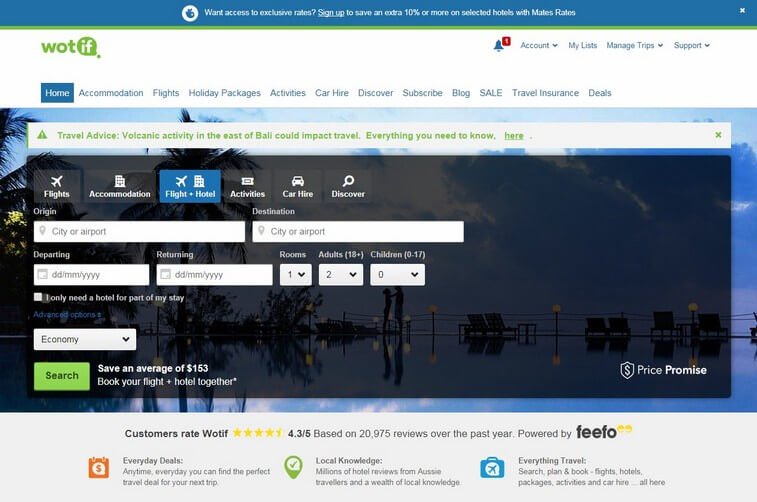Open Flights in the main navigation
757x502 pixels.
point(166,93)
